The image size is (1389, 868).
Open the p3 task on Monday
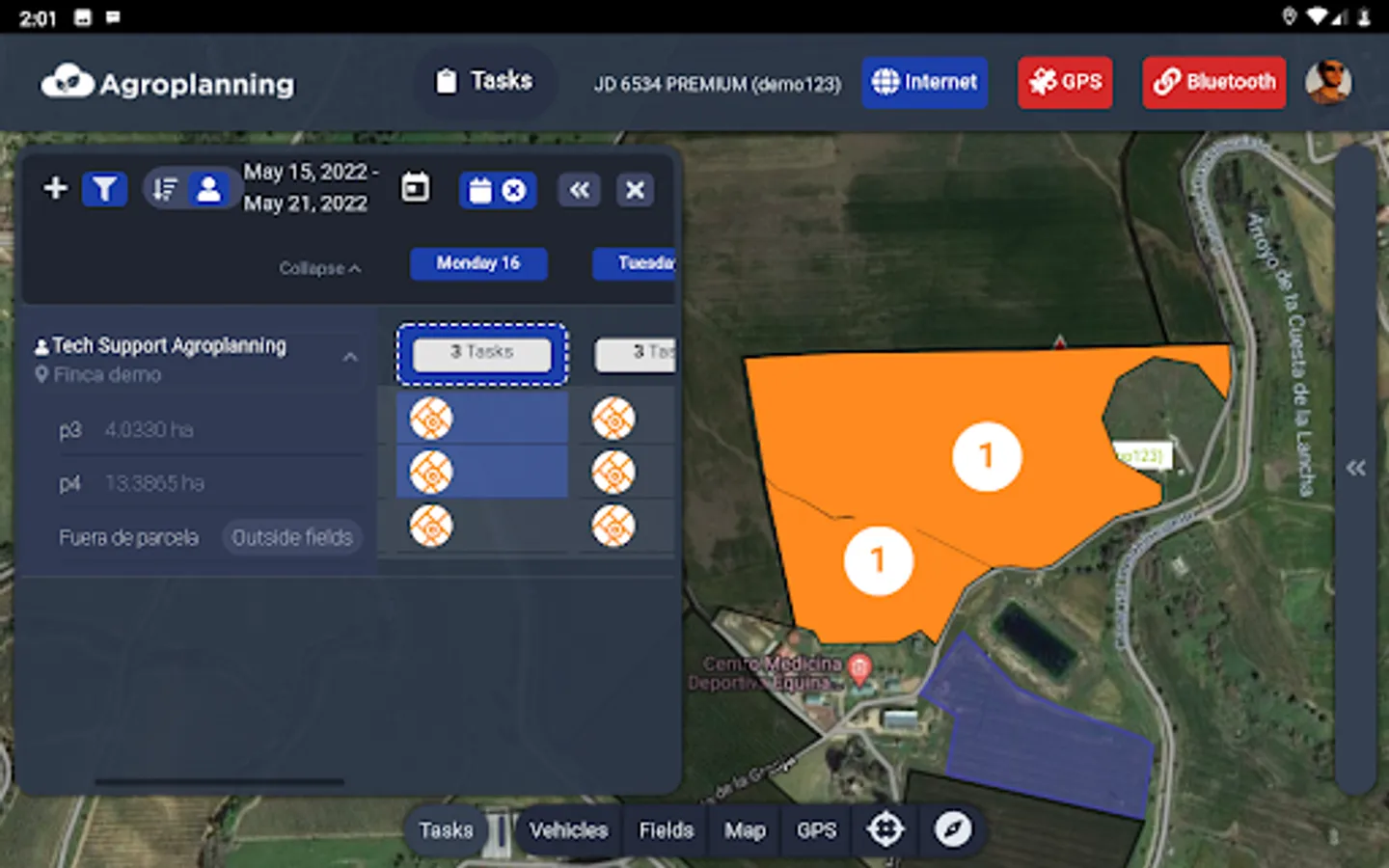click(431, 420)
